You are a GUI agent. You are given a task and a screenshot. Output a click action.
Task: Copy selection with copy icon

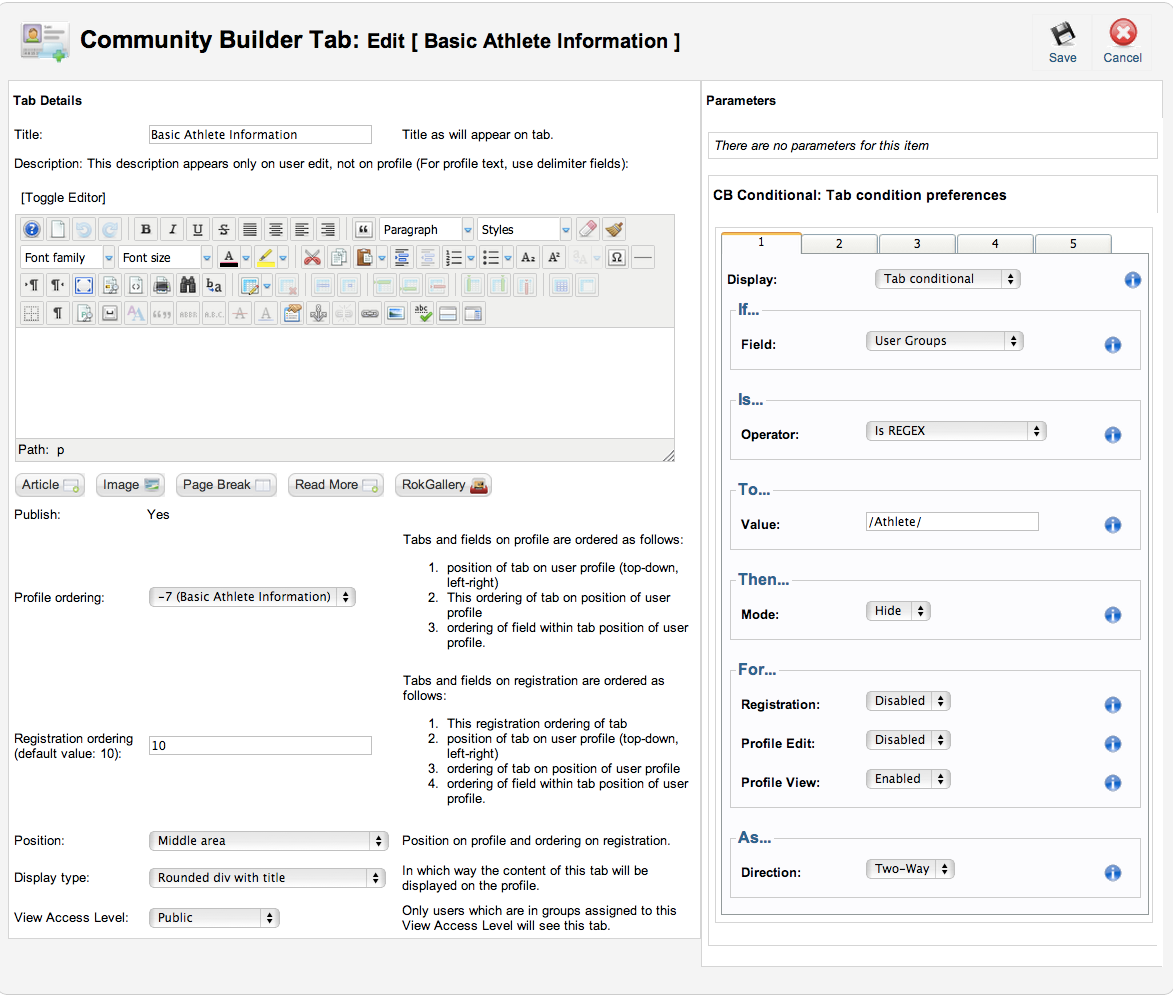[x=338, y=257]
